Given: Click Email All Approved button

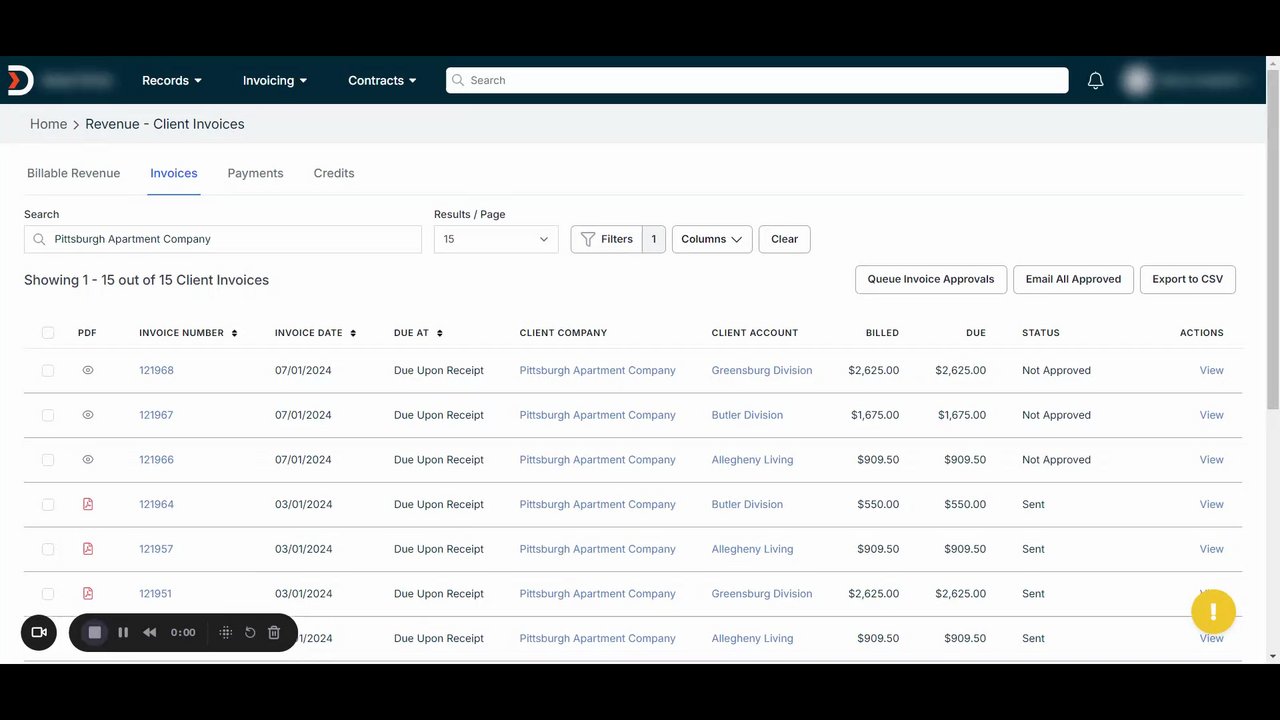Looking at the screenshot, I should coord(1073,279).
